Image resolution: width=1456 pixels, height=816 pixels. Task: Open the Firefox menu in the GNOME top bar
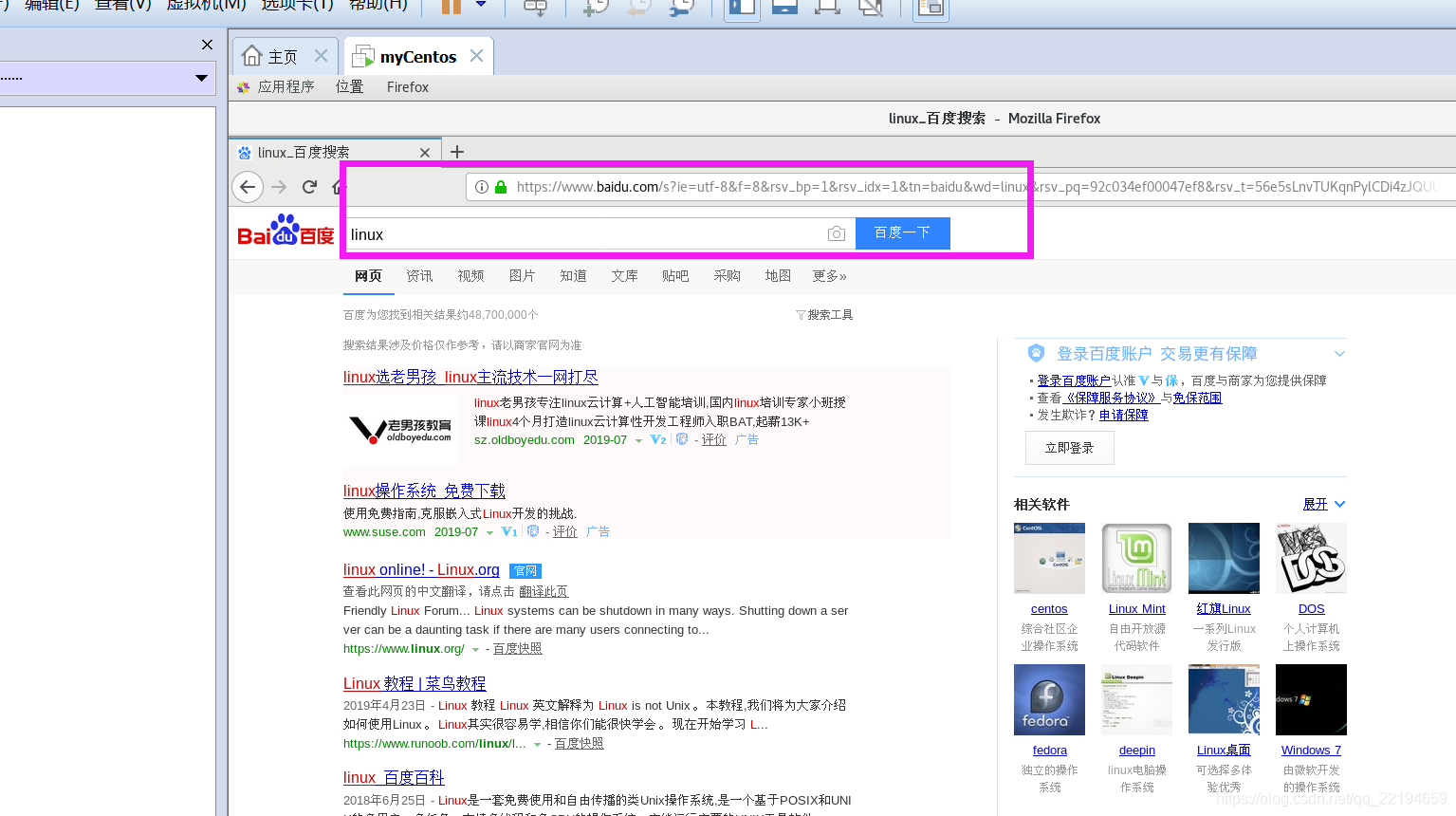click(408, 86)
